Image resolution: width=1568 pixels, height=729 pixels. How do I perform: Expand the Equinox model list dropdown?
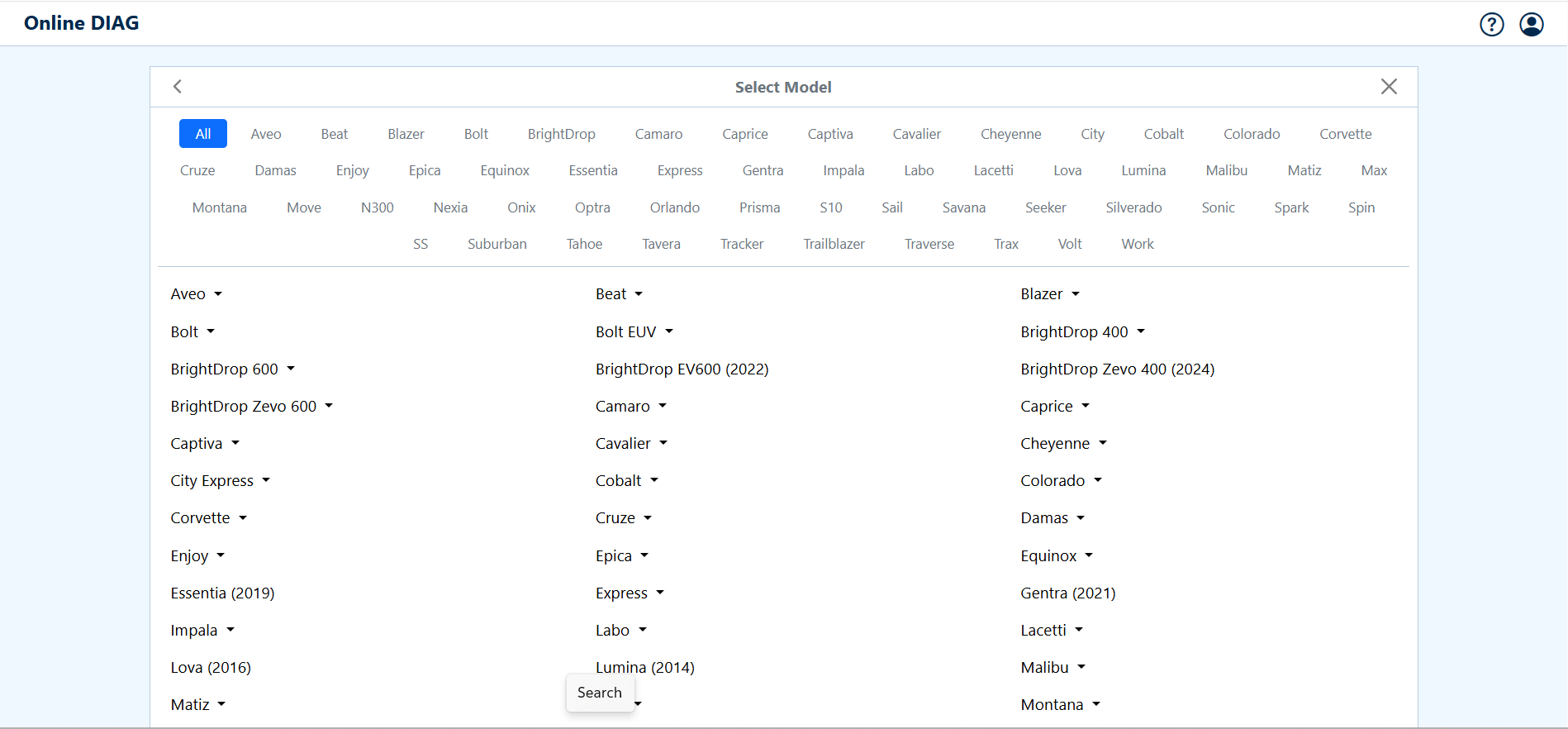[1057, 555]
